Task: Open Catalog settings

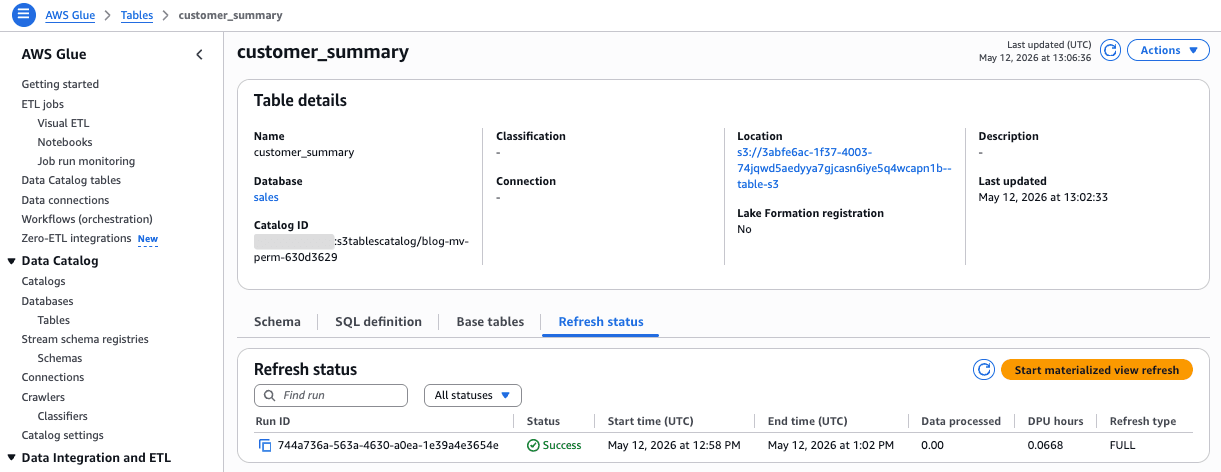Action: 63,435
